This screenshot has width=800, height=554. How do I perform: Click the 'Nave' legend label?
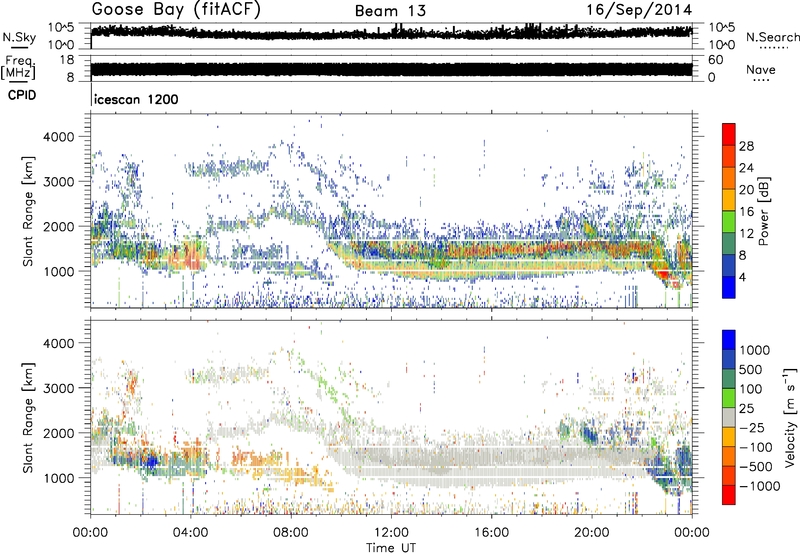(x=760, y=69)
